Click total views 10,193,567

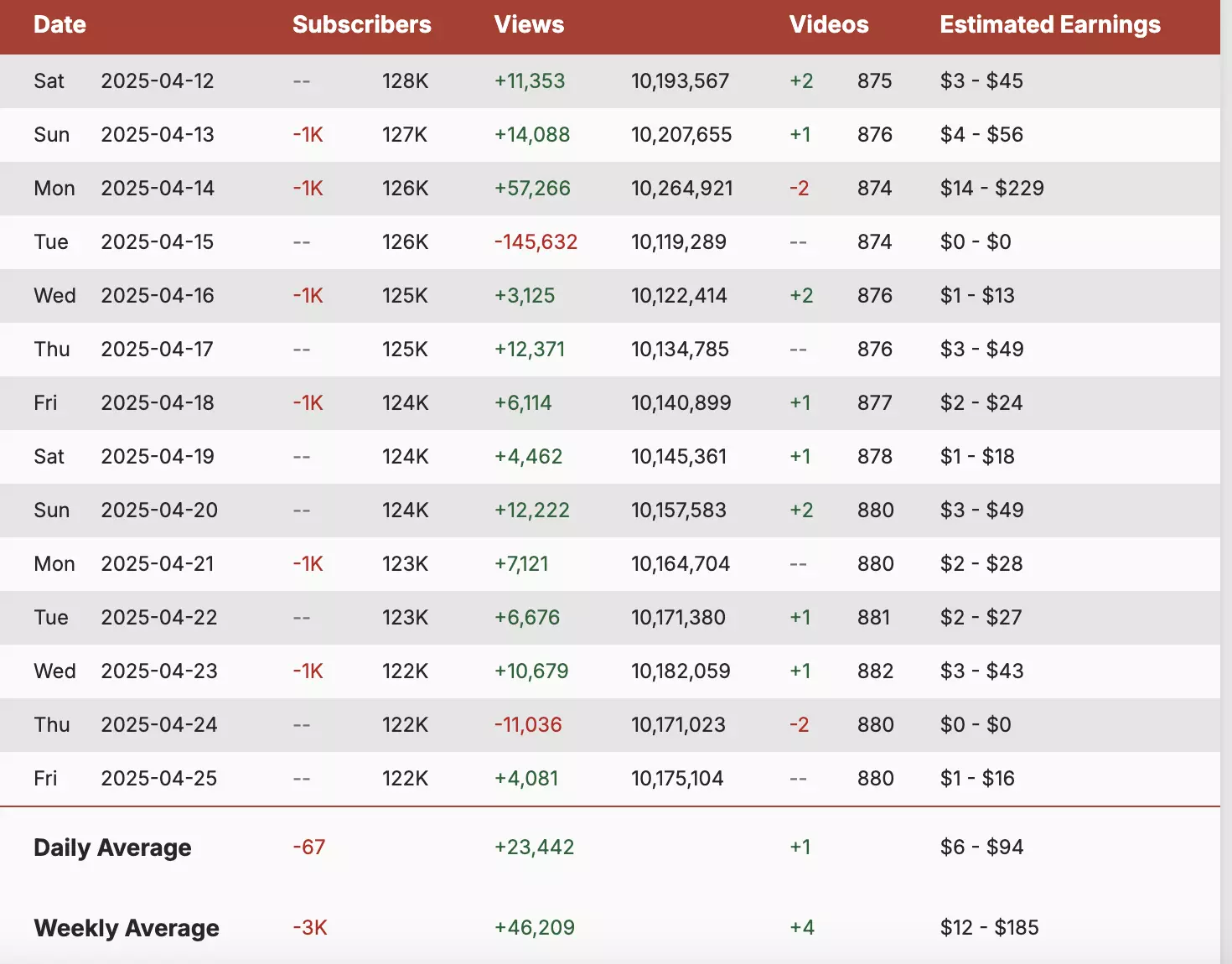point(680,81)
